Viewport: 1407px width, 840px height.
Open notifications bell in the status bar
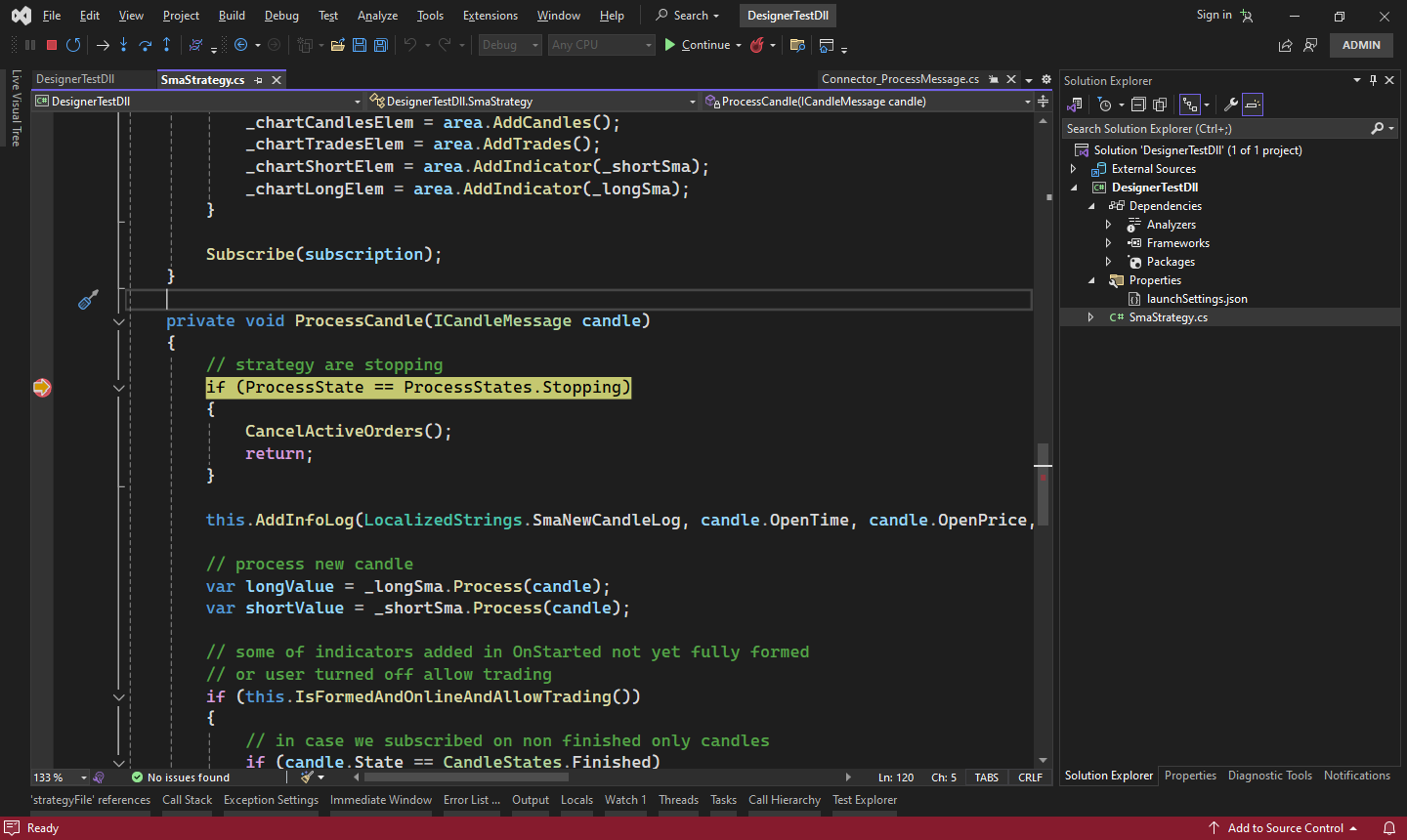[1389, 828]
